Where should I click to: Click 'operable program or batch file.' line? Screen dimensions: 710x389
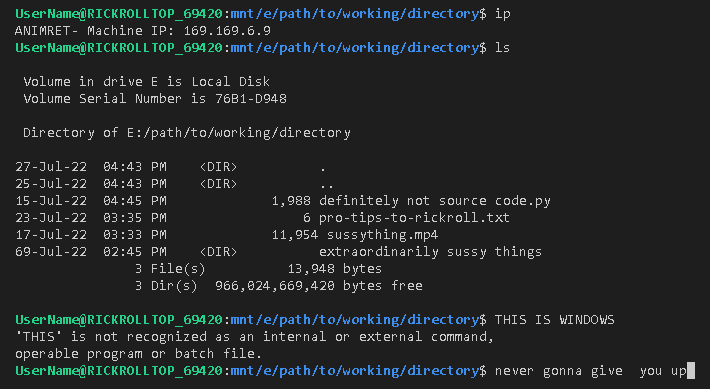coord(139,354)
